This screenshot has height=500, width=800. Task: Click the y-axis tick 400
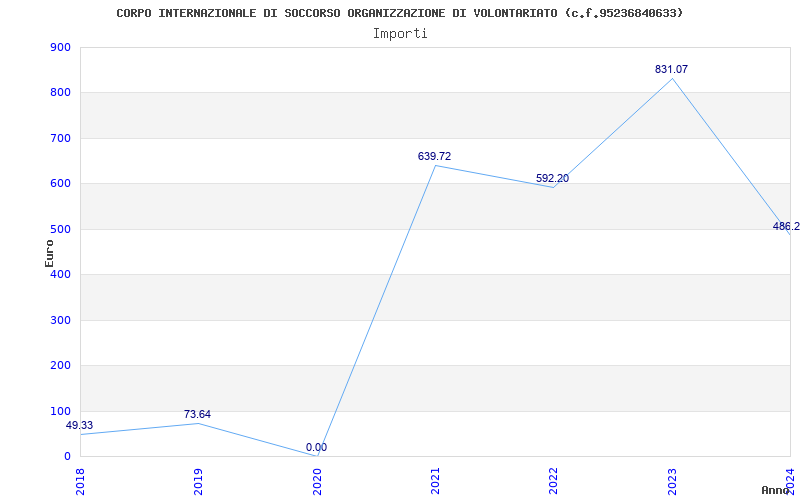pos(60,275)
